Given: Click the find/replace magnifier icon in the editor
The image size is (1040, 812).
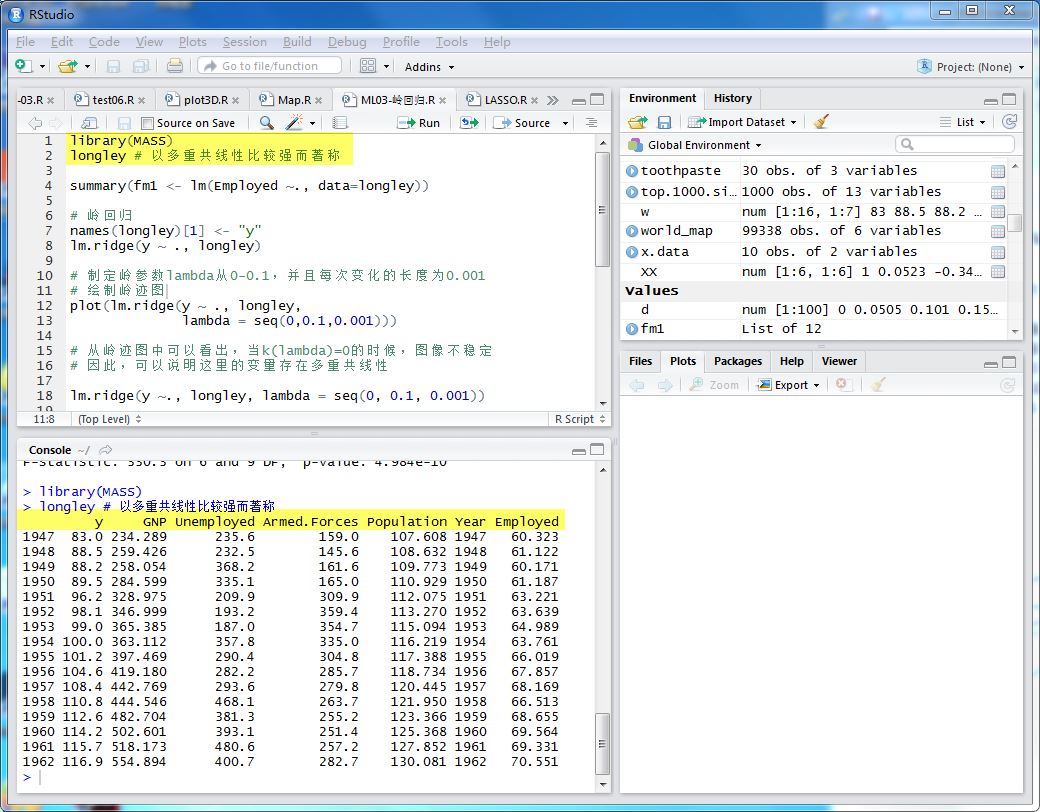Looking at the screenshot, I should tap(266, 123).
